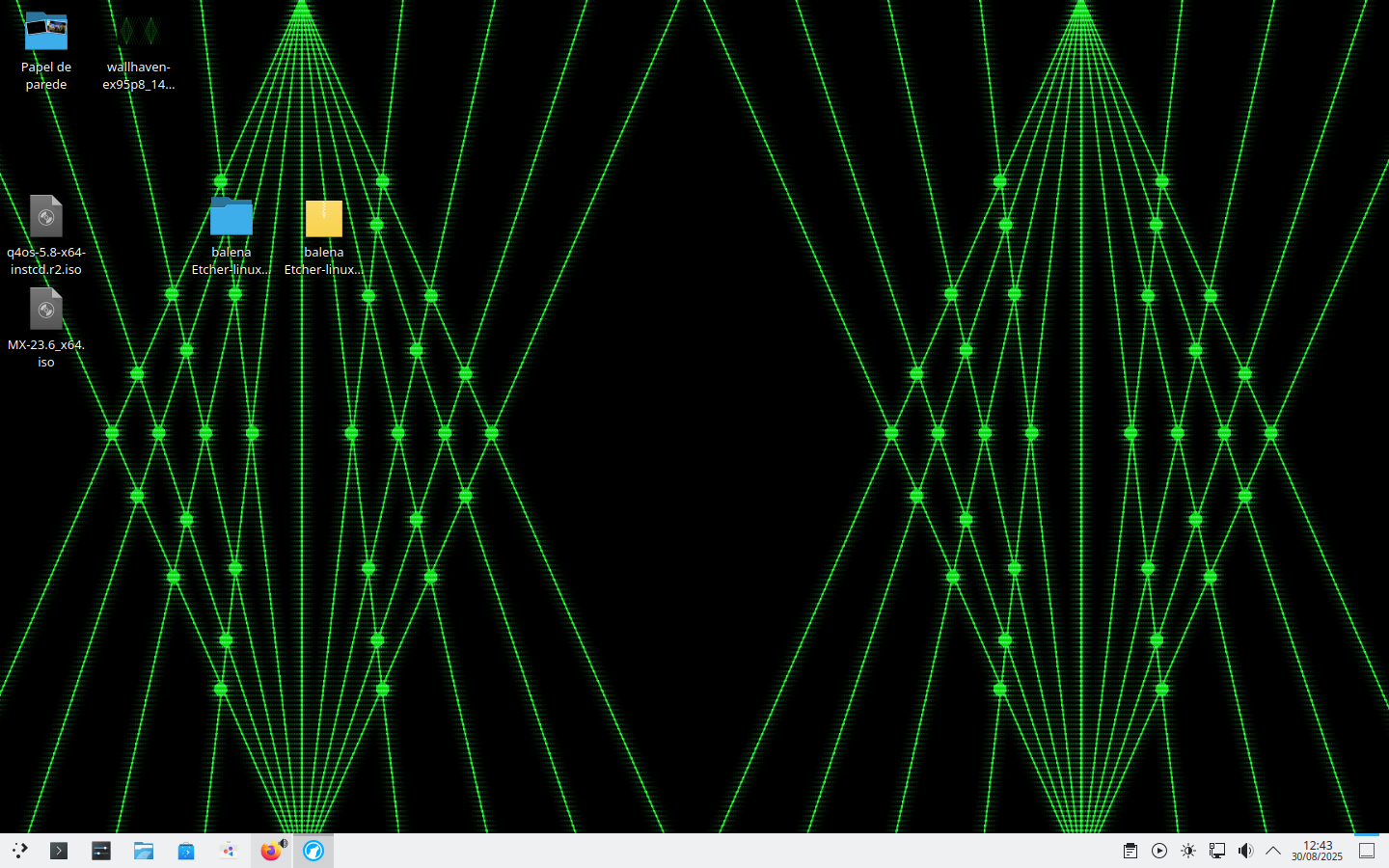The height and width of the screenshot is (868, 1389).
Task: Open brightness and color tray applet
Action: [1188, 851]
